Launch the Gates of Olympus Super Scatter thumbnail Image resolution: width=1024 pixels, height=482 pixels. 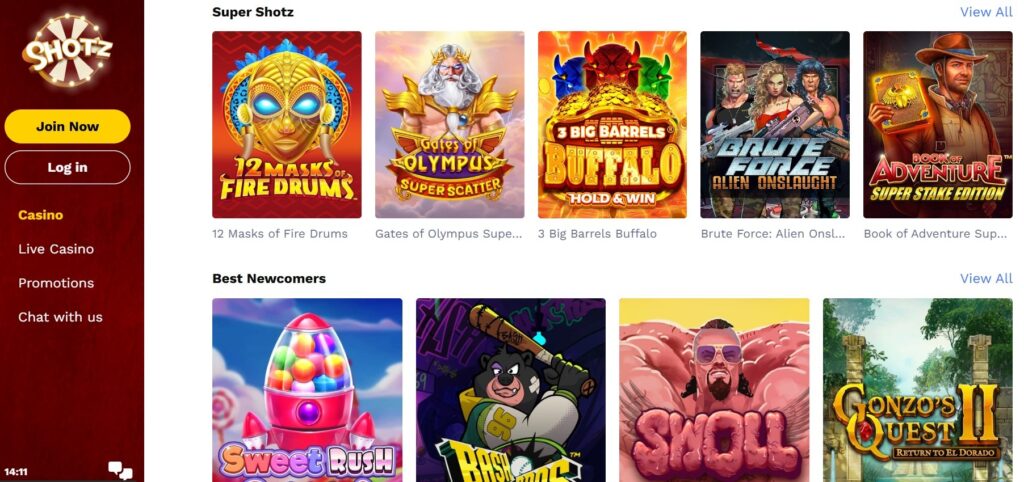point(449,125)
